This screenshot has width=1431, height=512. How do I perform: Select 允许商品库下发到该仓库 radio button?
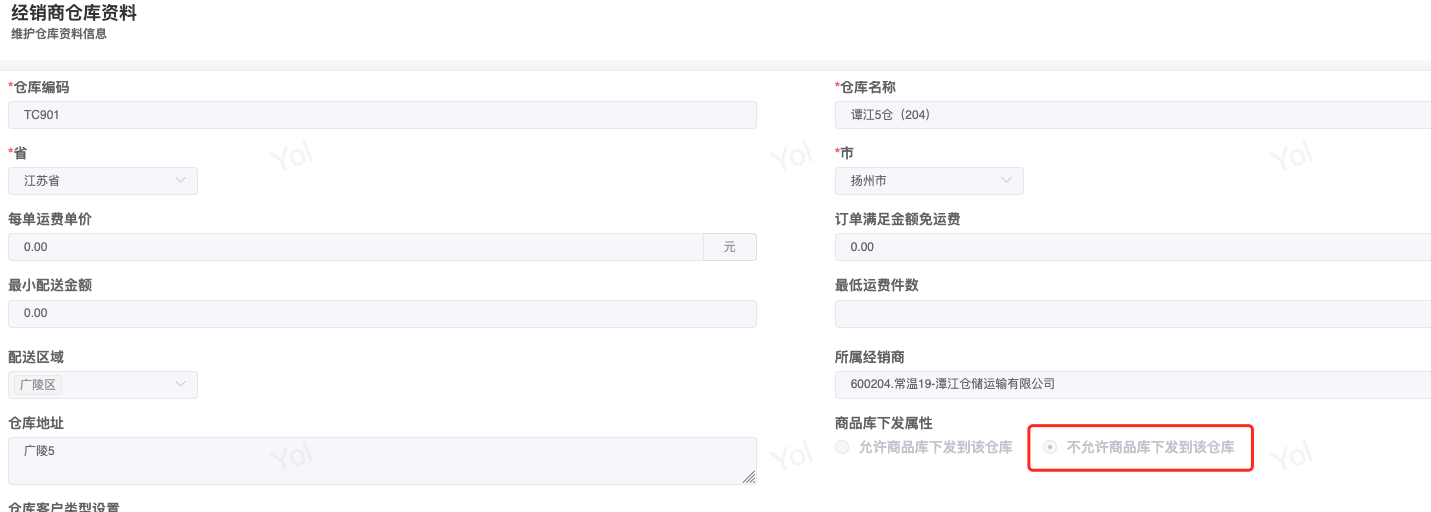tap(842, 448)
